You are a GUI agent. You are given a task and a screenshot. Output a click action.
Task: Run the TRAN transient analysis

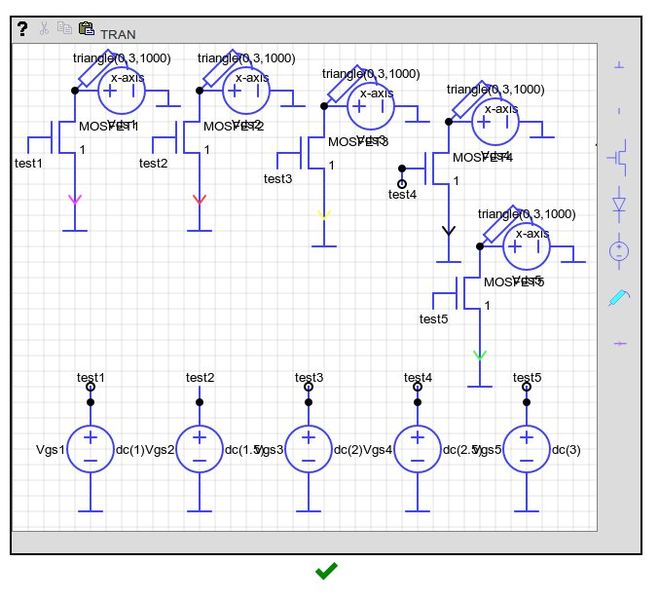pos(118,34)
